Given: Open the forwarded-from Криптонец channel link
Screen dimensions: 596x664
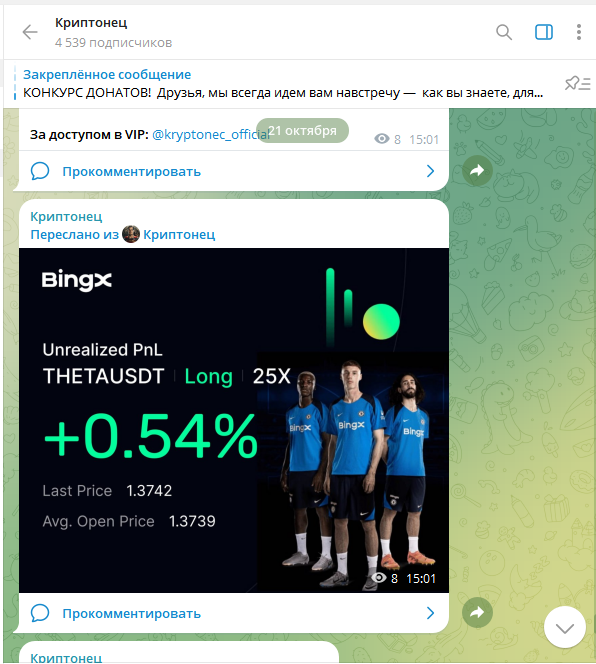Looking at the screenshot, I should 179,234.
